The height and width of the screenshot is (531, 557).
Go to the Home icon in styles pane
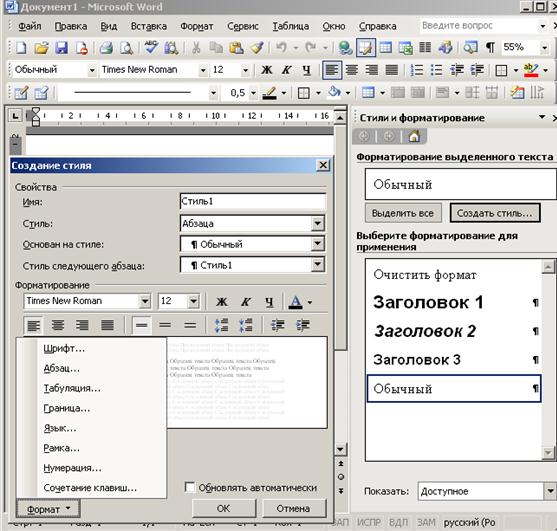click(414, 136)
